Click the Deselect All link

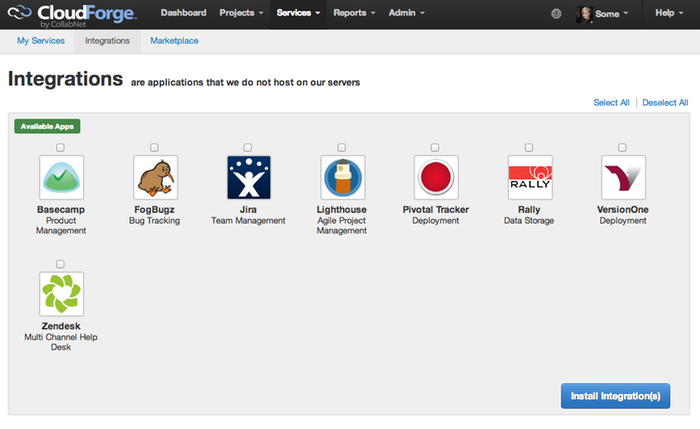point(665,103)
